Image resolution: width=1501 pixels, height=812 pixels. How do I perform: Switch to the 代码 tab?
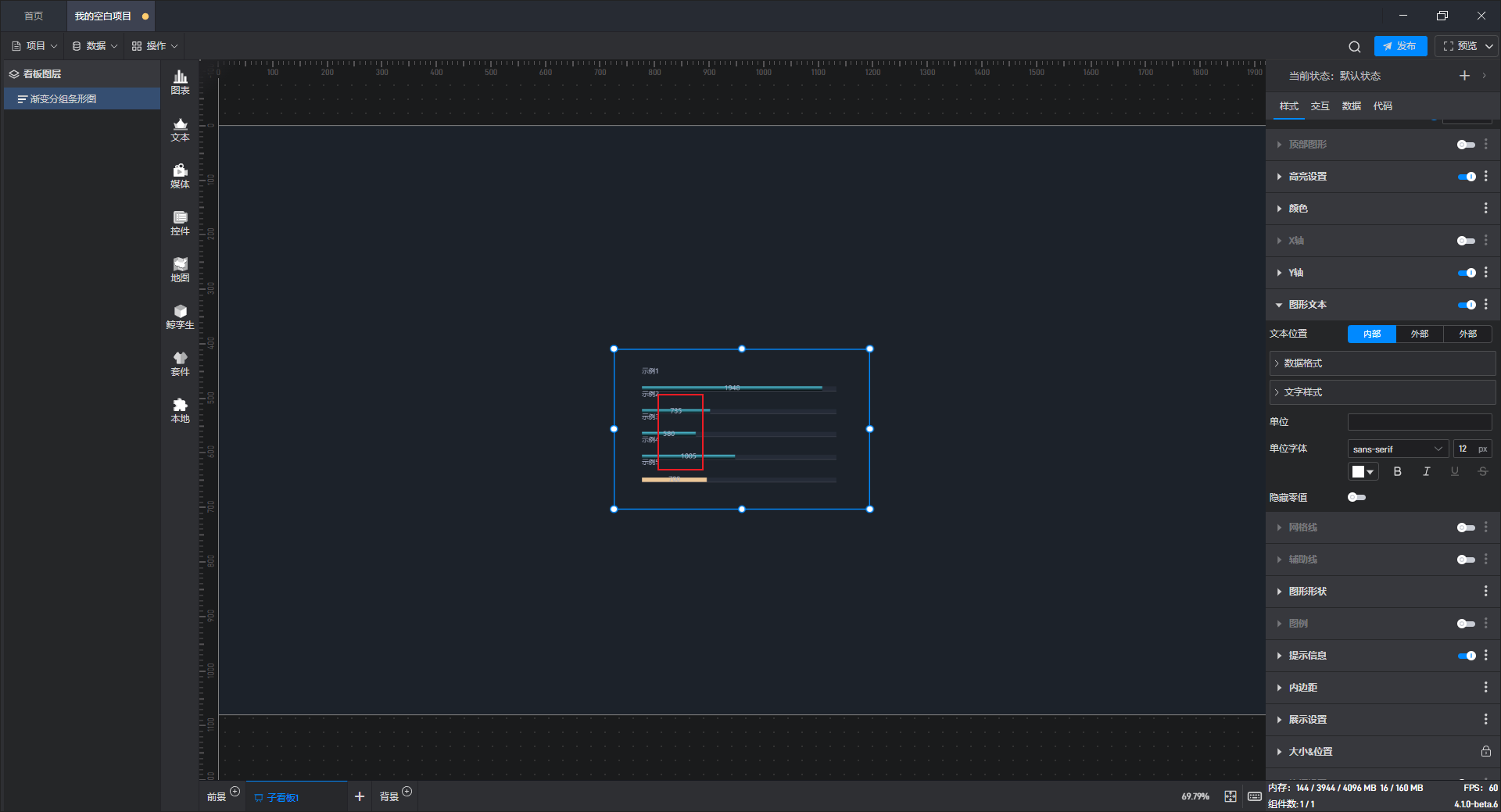tap(1383, 106)
